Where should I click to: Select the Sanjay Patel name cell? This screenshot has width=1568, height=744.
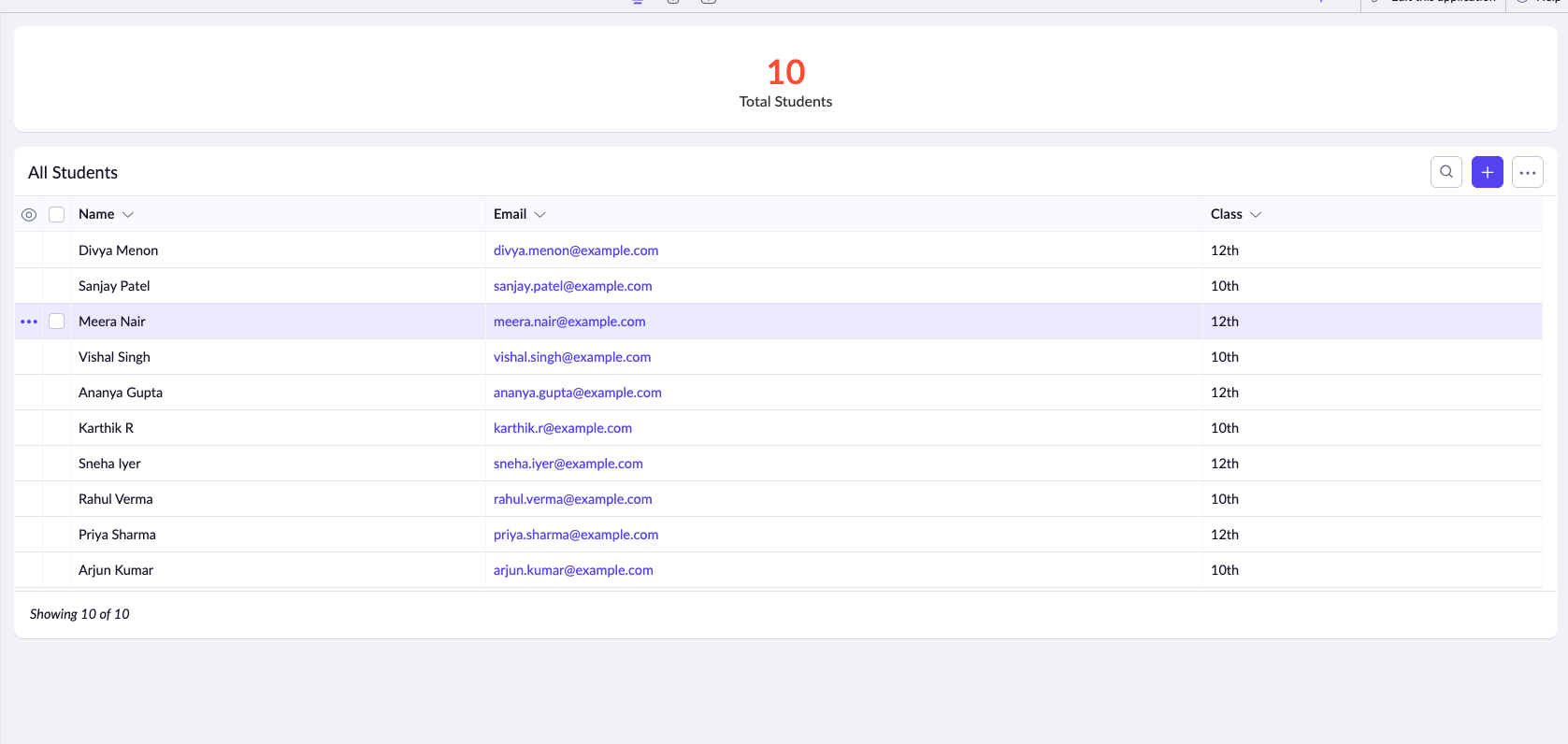278,286
